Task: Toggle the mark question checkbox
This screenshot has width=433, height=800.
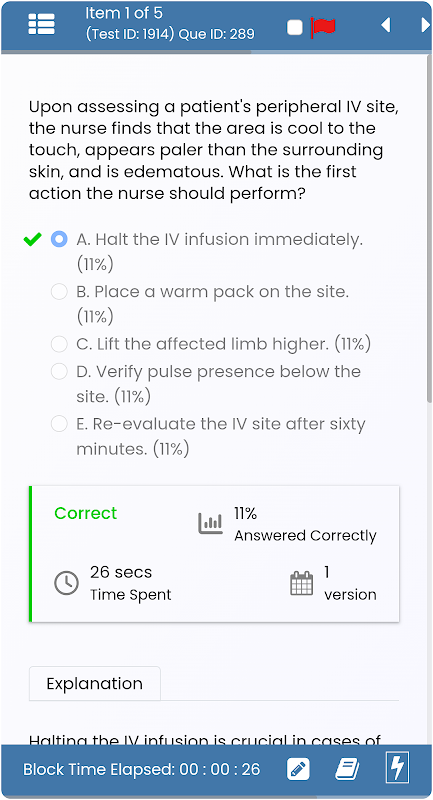Action: click(x=295, y=28)
